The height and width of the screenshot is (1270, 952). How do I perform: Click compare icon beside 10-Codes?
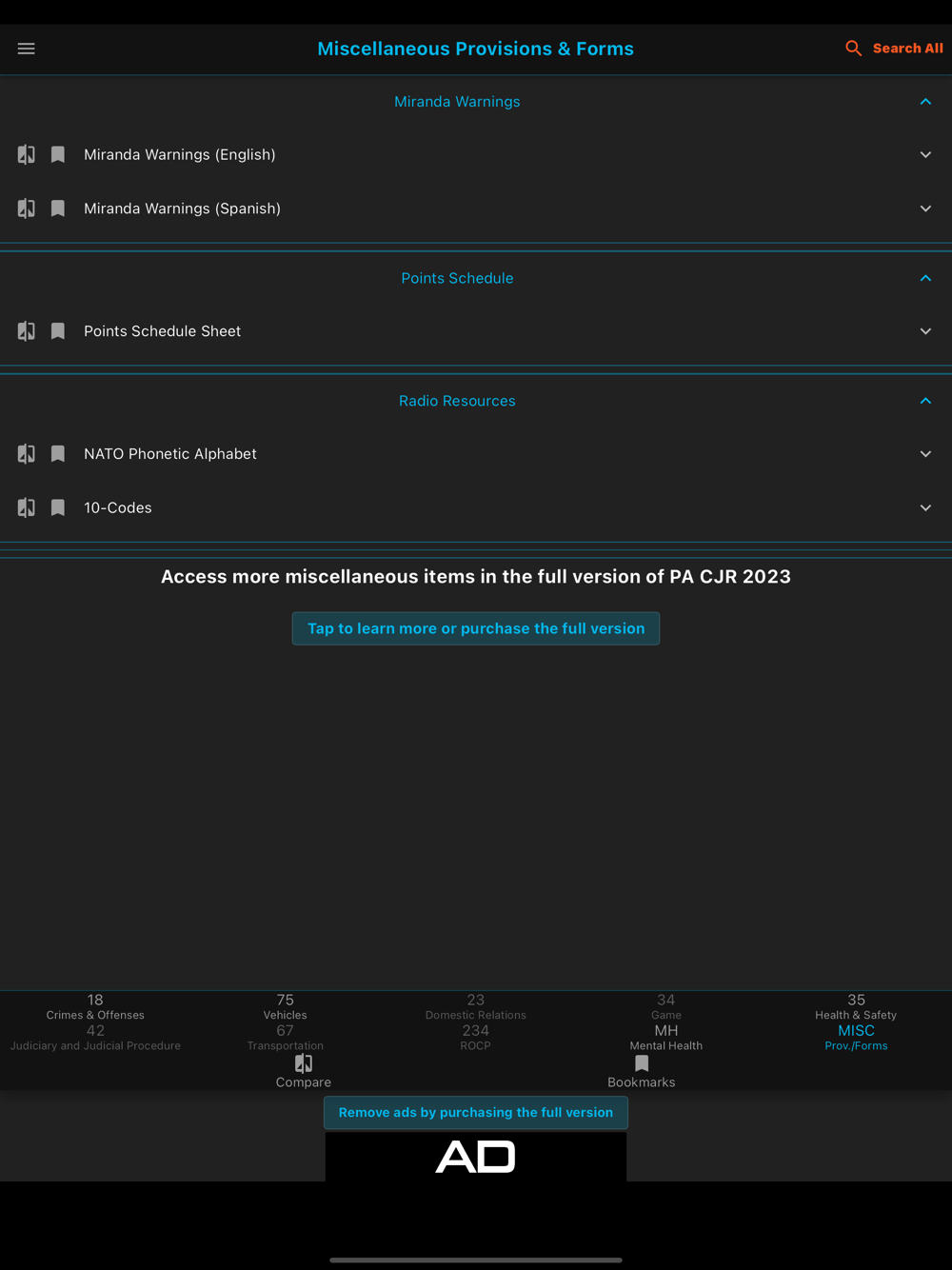coord(27,507)
